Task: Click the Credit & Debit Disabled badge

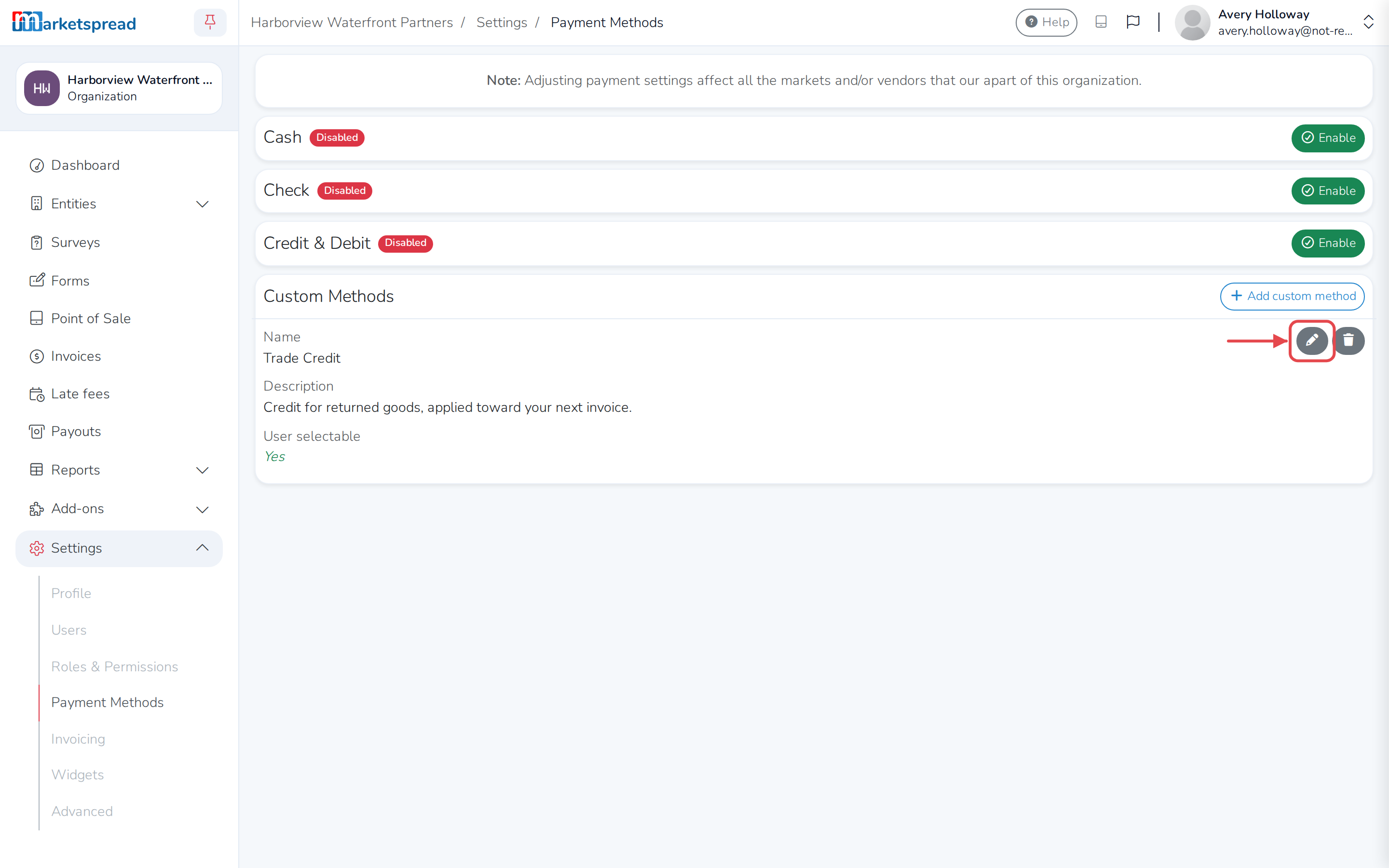Action: coord(405,244)
